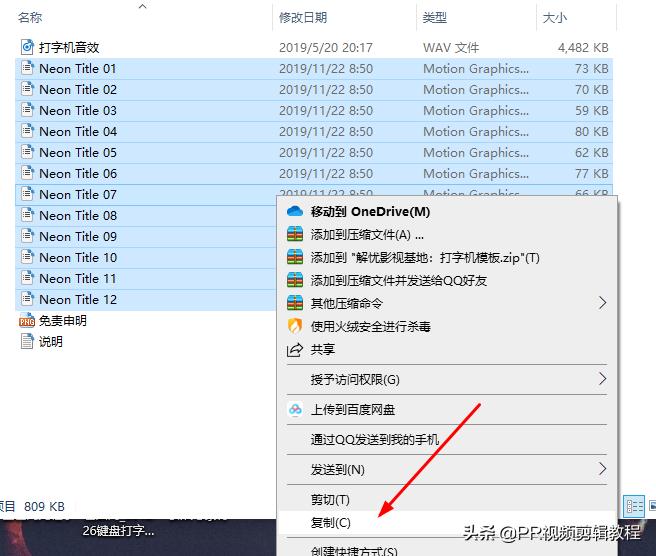This screenshot has width=656, height=556.
Task: Click the Neon Title 03 file icon
Action: (27, 110)
